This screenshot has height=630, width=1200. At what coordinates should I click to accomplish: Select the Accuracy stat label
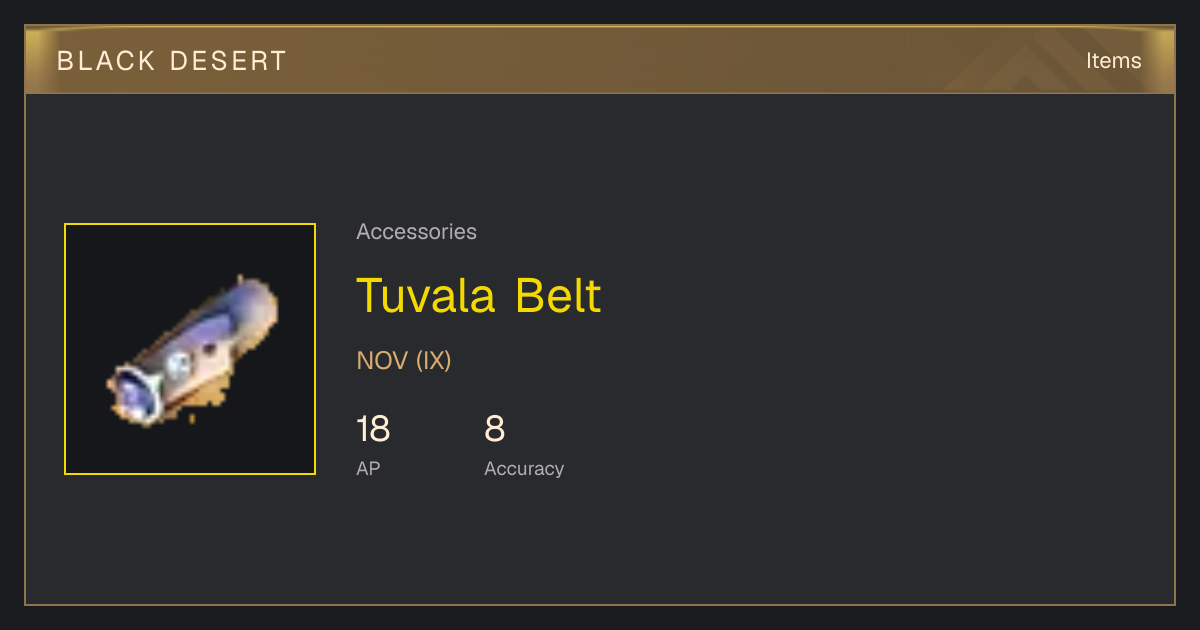524,468
